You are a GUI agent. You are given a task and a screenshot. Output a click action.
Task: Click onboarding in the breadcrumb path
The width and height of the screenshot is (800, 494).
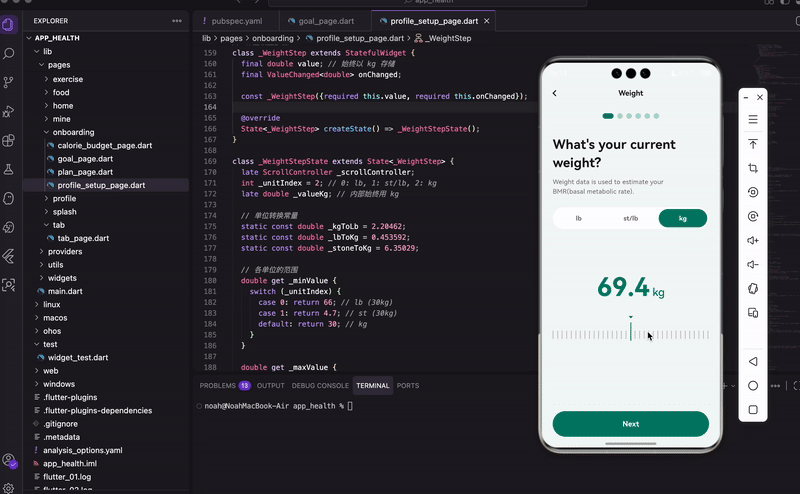(x=272, y=38)
